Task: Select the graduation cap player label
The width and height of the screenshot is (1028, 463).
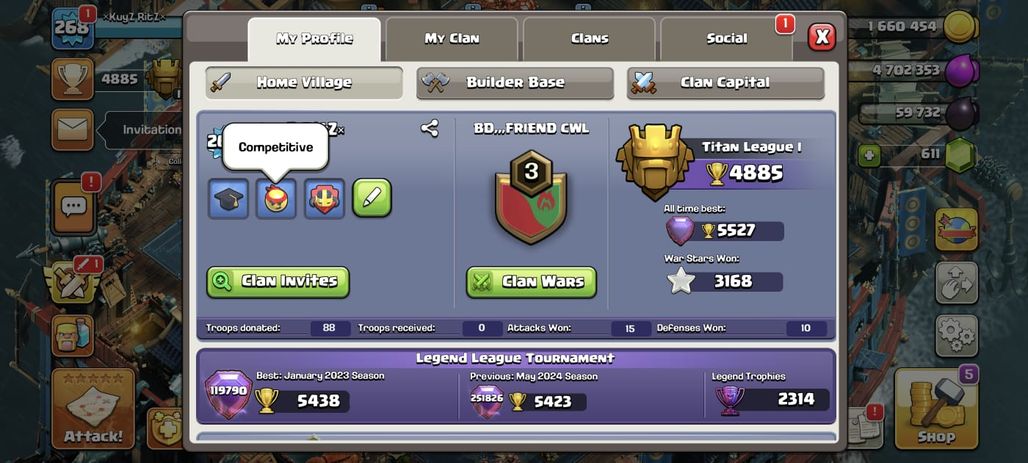Action: (x=228, y=199)
